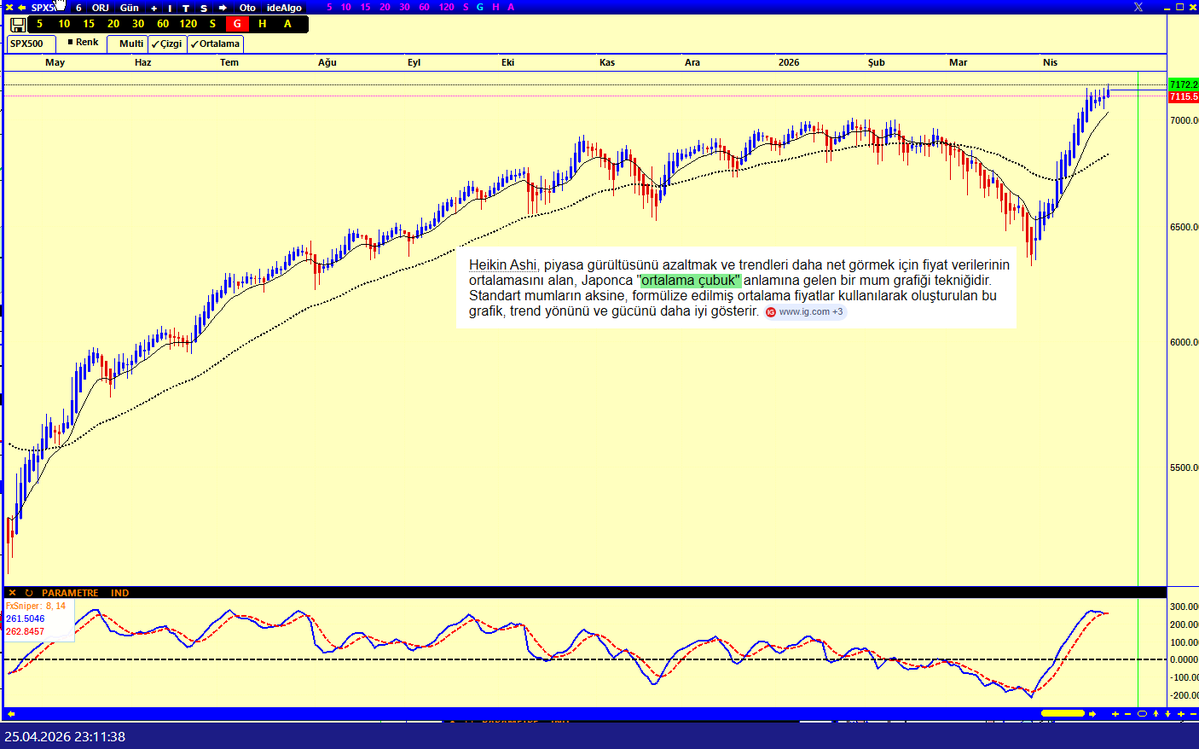Click the X logo icon at top right

(x=1138, y=7)
